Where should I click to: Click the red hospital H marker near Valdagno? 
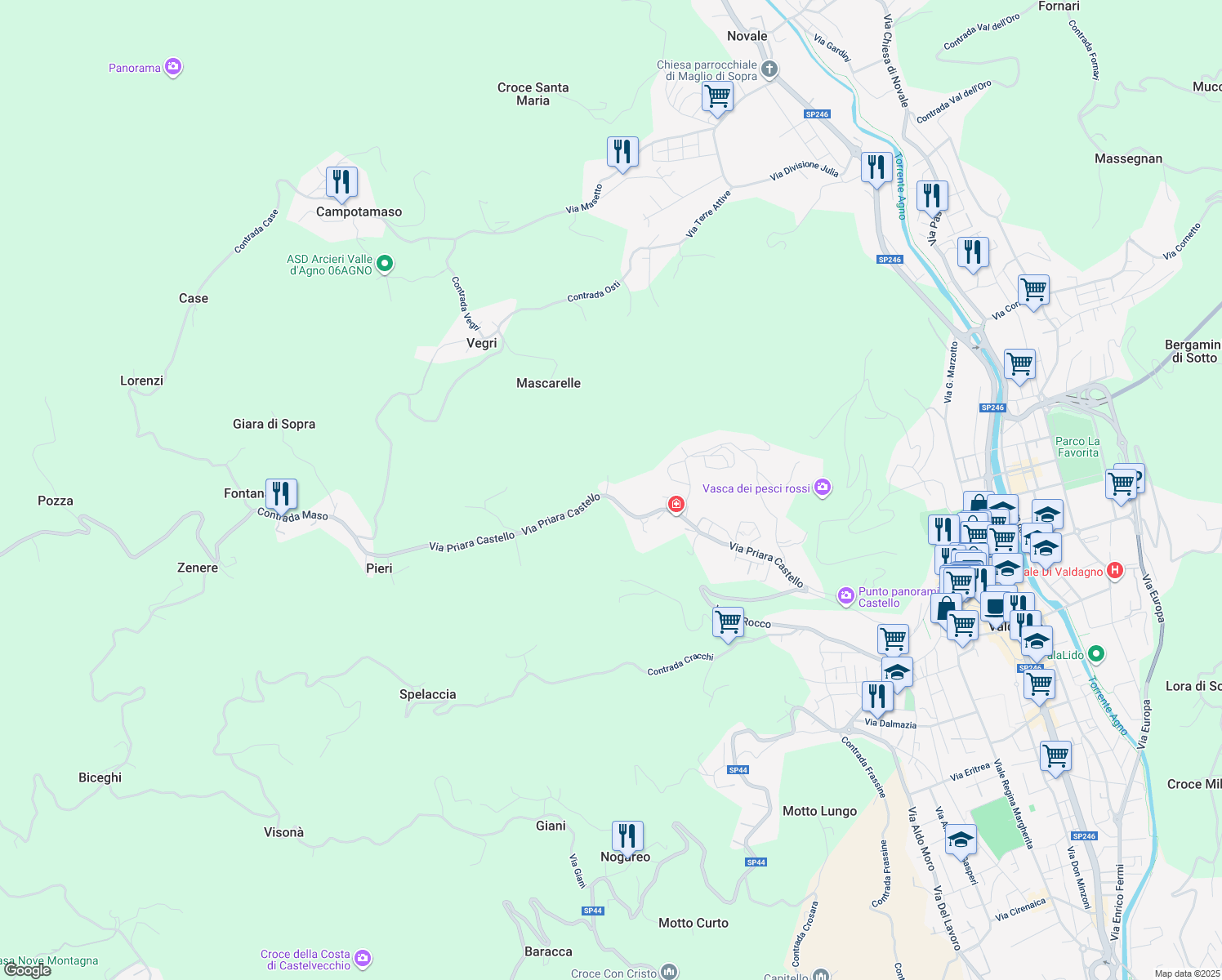pyautogui.click(x=1114, y=571)
